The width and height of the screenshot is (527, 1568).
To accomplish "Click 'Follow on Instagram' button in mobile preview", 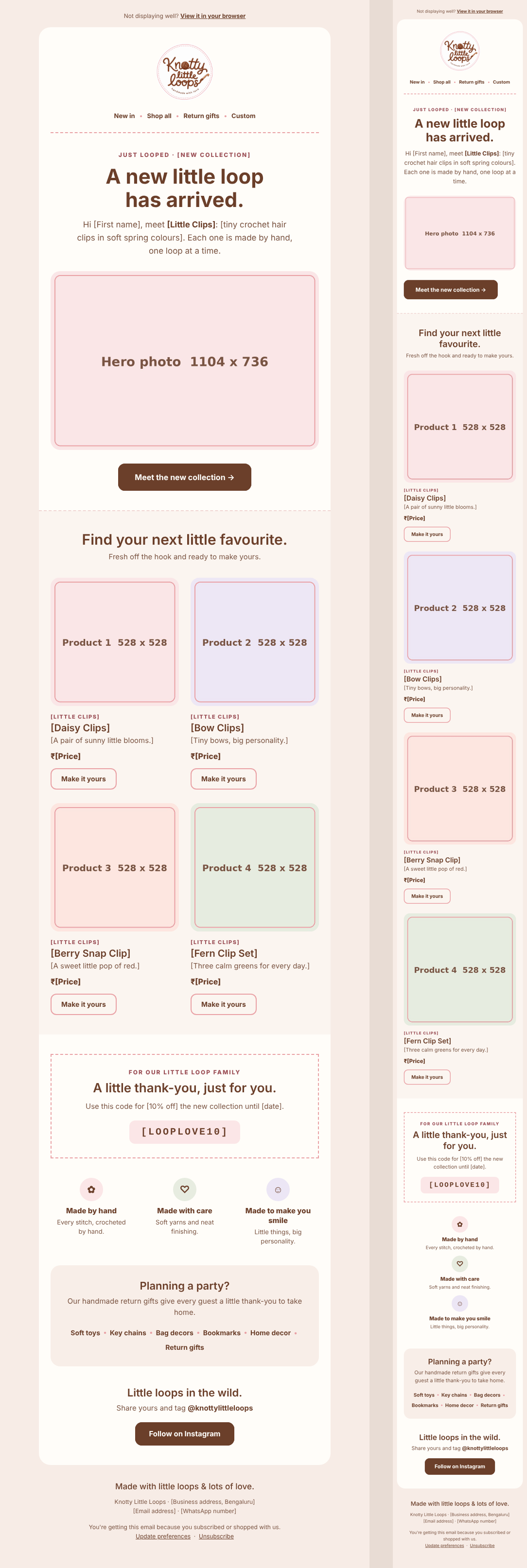I will click(x=459, y=1466).
